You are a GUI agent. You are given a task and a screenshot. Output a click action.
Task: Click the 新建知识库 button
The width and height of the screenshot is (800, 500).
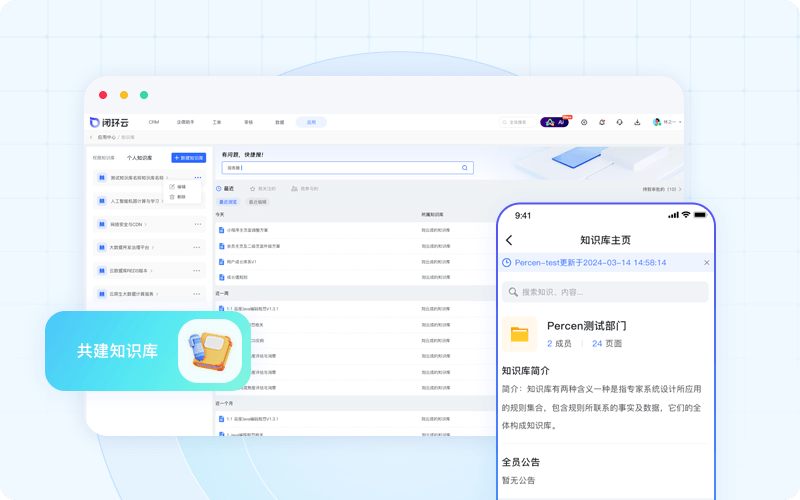pos(188,158)
